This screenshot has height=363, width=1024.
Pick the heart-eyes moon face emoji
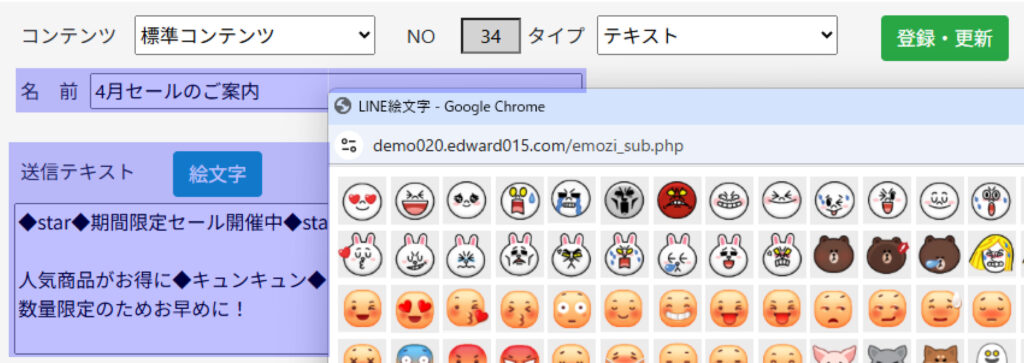pos(362,200)
